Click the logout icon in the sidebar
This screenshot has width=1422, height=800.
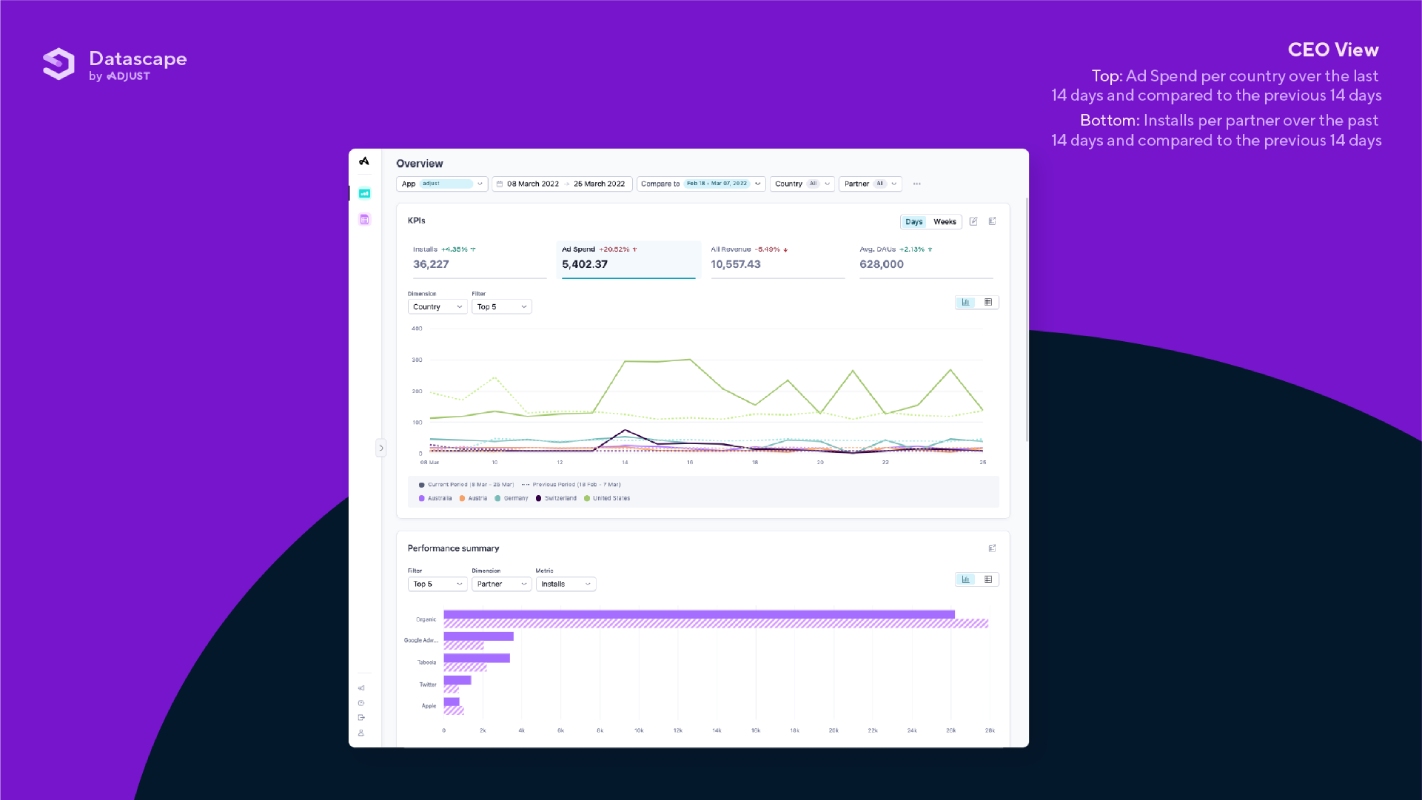pyautogui.click(x=361, y=717)
